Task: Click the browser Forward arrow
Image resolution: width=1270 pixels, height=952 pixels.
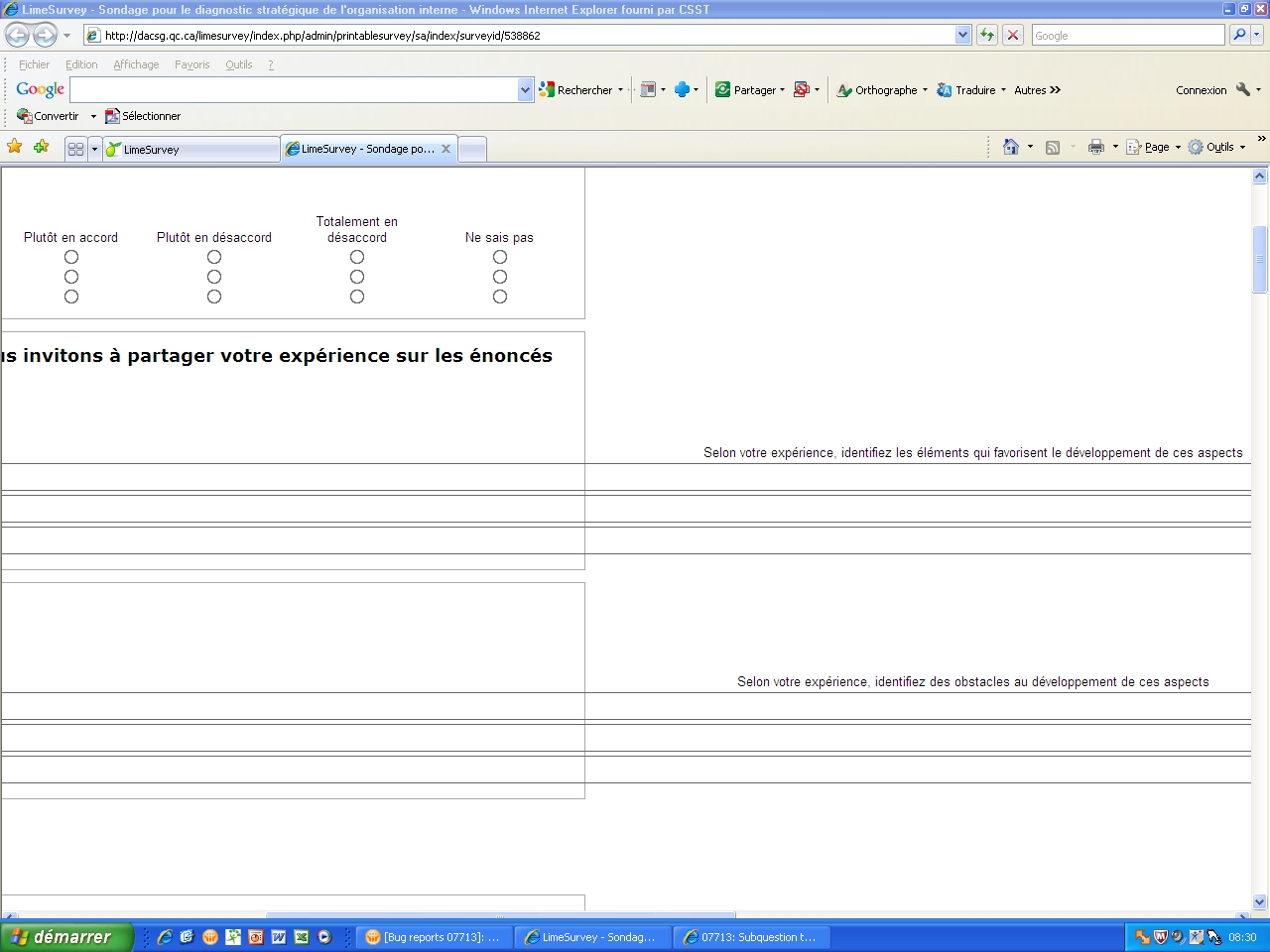Action: (46, 36)
